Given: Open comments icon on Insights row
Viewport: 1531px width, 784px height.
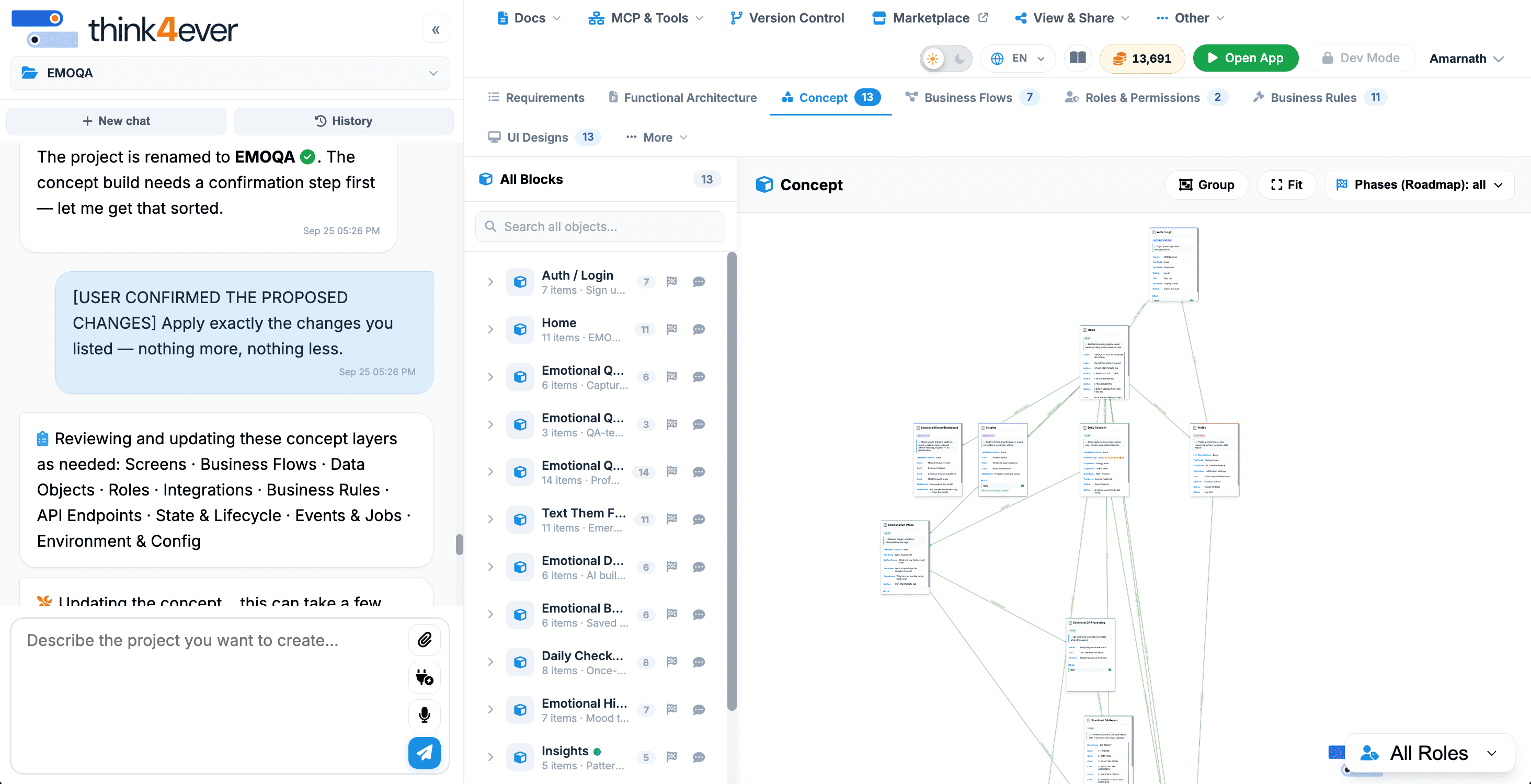Looking at the screenshot, I should (699, 757).
